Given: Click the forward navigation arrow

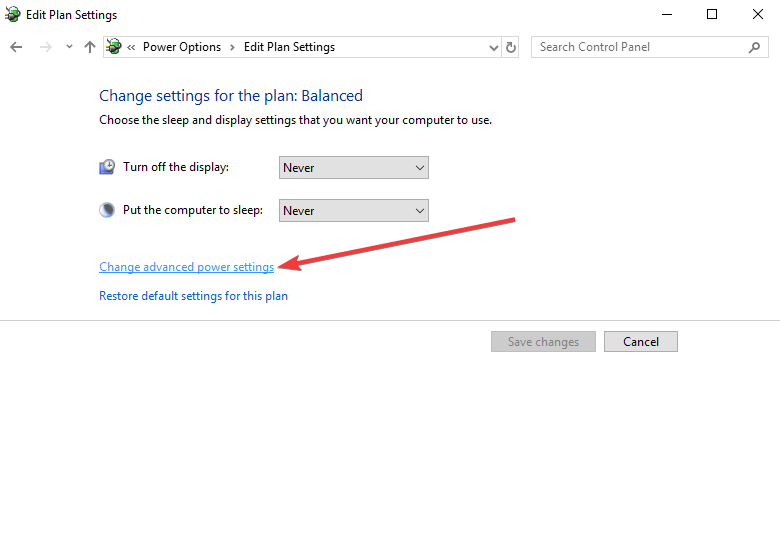Looking at the screenshot, I should point(45,47).
